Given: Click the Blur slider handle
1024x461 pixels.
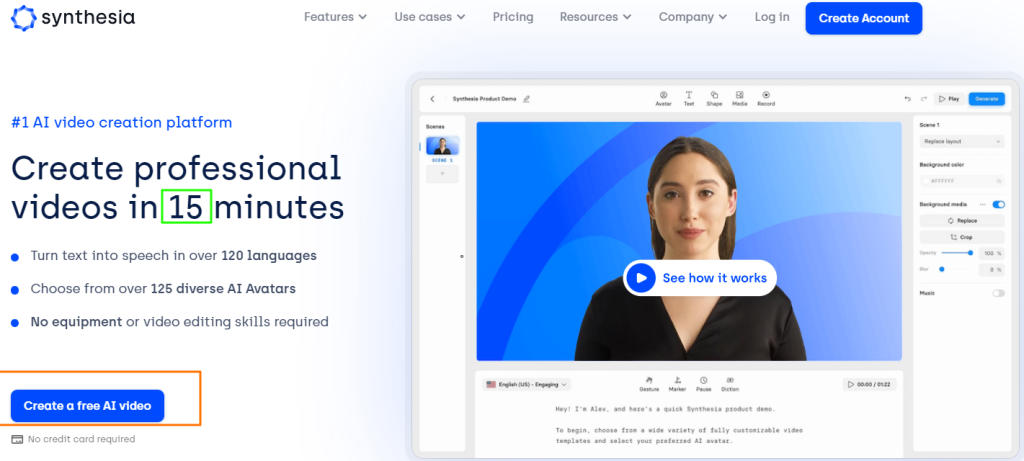Looking at the screenshot, I should 942,269.
